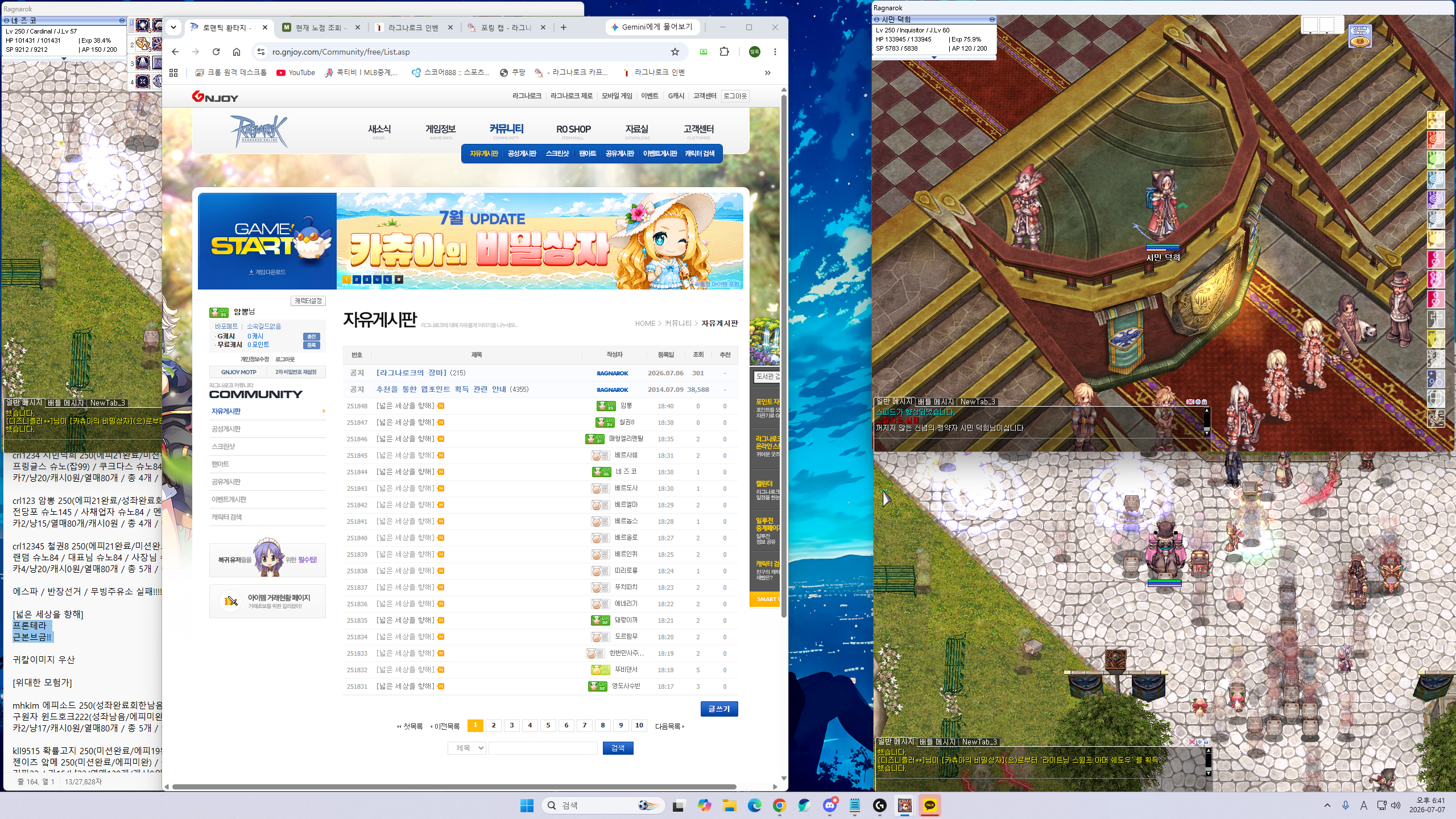Image resolution: width=1456 pixels, height=819 pixels.
Task: Open KakaoTalk from the taskbar
Action: click(x=929, y=805)
